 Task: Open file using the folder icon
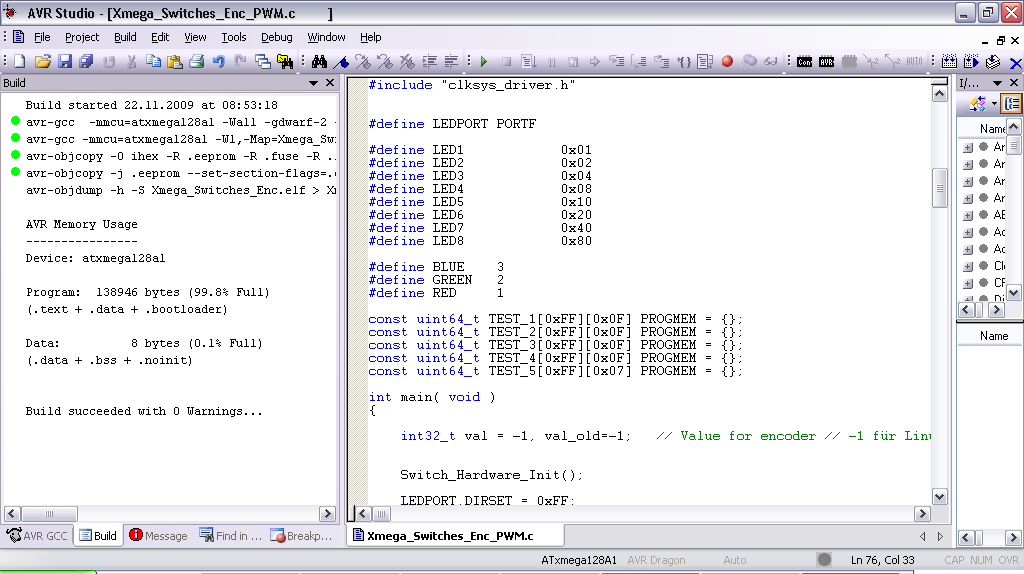(42, 61)
